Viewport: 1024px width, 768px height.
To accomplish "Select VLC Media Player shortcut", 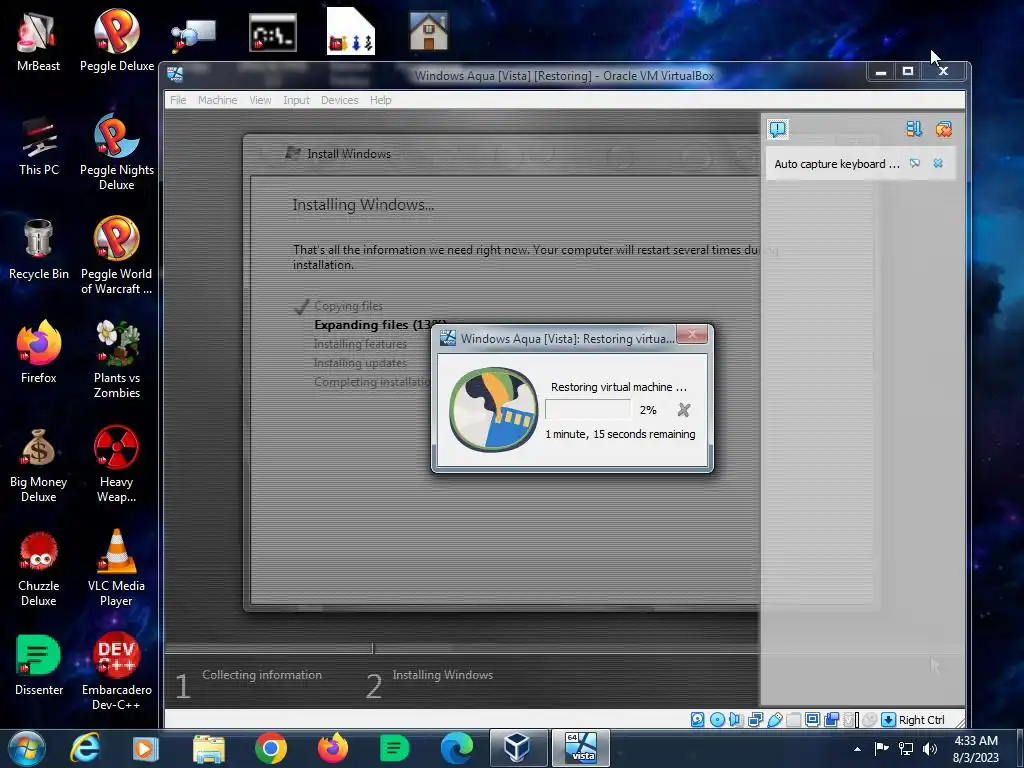I will pyautogui.click(x=116, y=568).
